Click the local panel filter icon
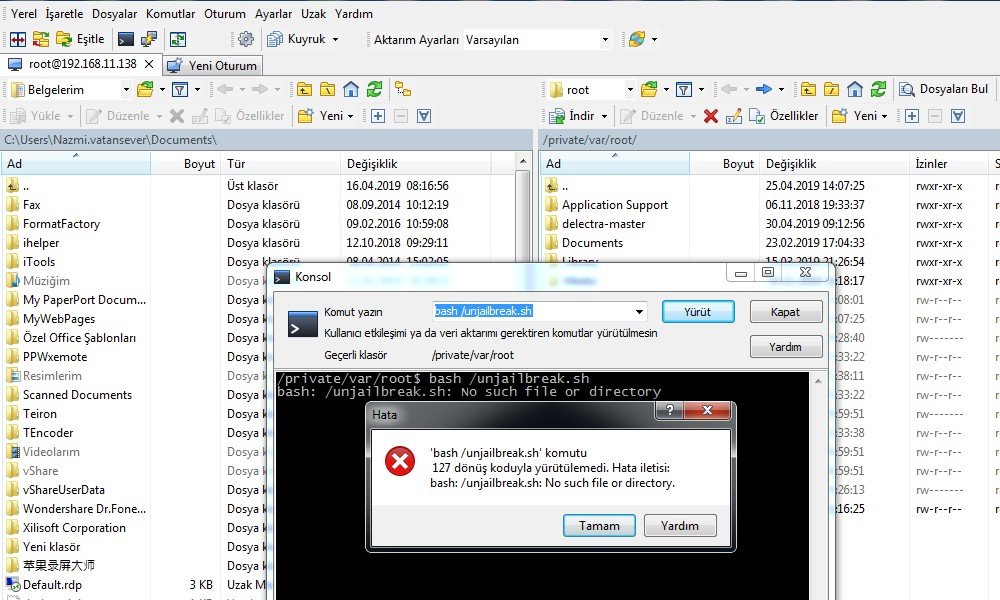The image size is (1000, 600). tap(180, 90)
